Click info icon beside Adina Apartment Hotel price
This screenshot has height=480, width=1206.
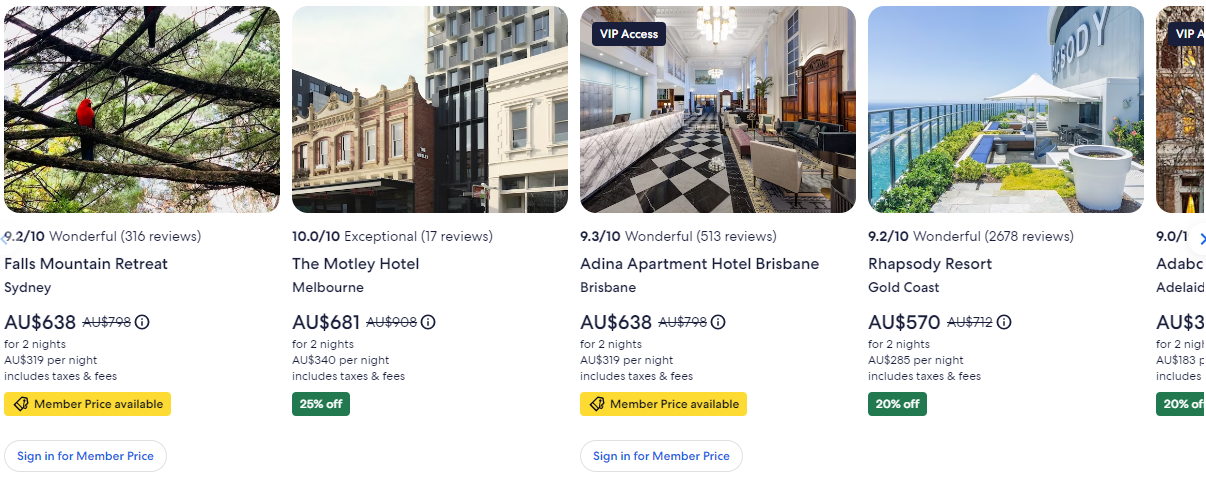pyautogui.click(x=718, y=322)
